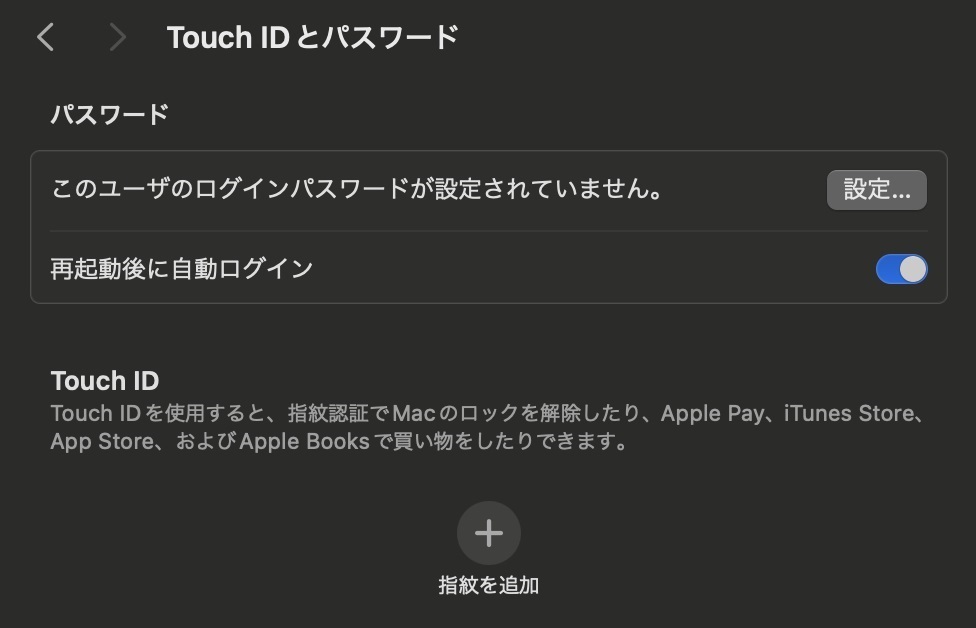Click the 再起動後に自動ログイン label text

[182, 269]
